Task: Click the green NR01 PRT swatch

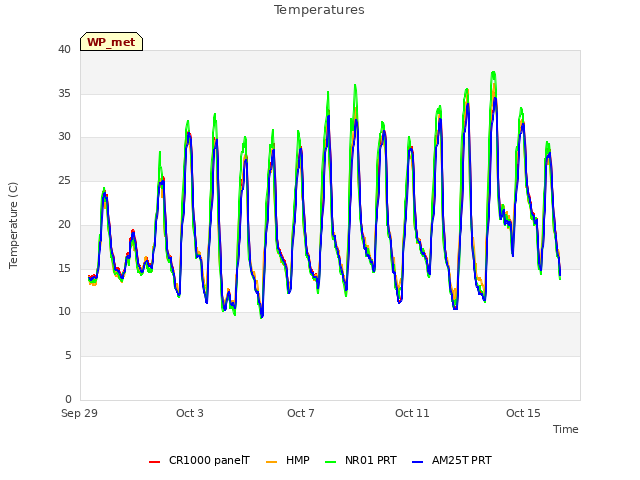Action: coord(331,462)
